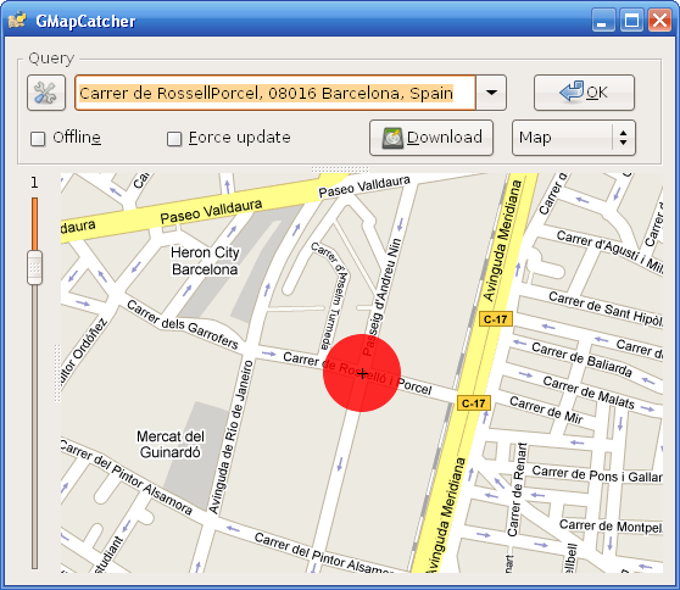
Task: Click the Carrer de Pons i Gallar label
Action: point(598,474)
